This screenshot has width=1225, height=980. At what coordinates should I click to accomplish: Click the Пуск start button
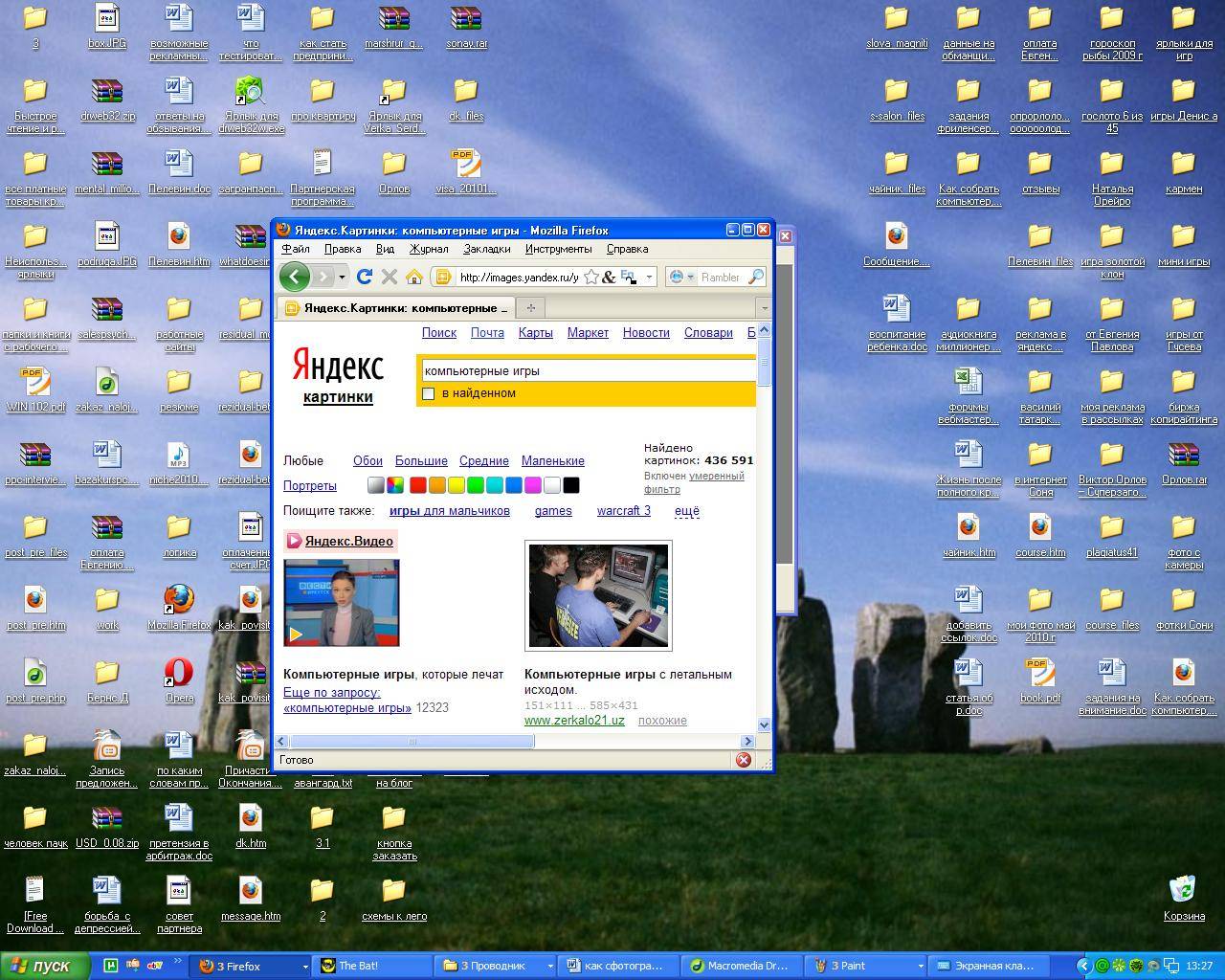pos(45,967)
